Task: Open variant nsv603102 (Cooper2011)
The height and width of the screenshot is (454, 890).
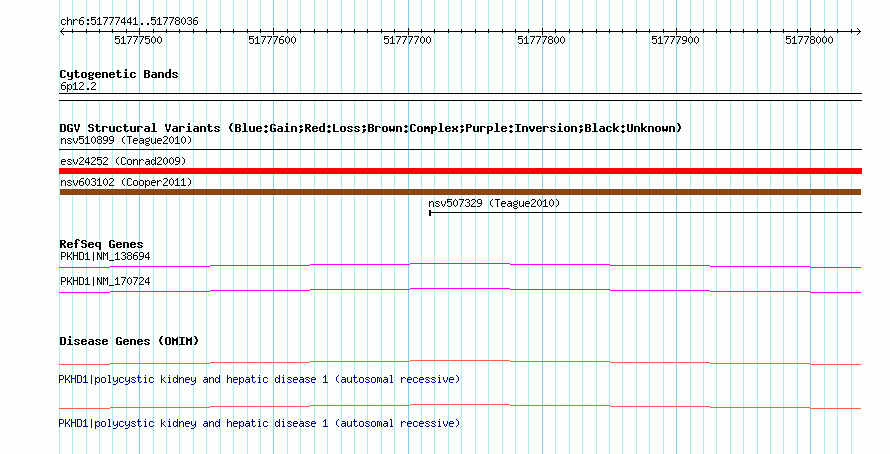Action: [126, 182]
